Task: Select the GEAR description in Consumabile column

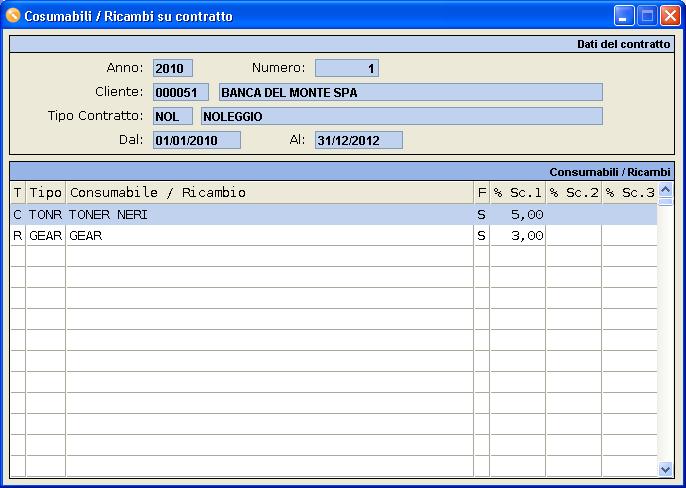Action: [x=270, y=235]
